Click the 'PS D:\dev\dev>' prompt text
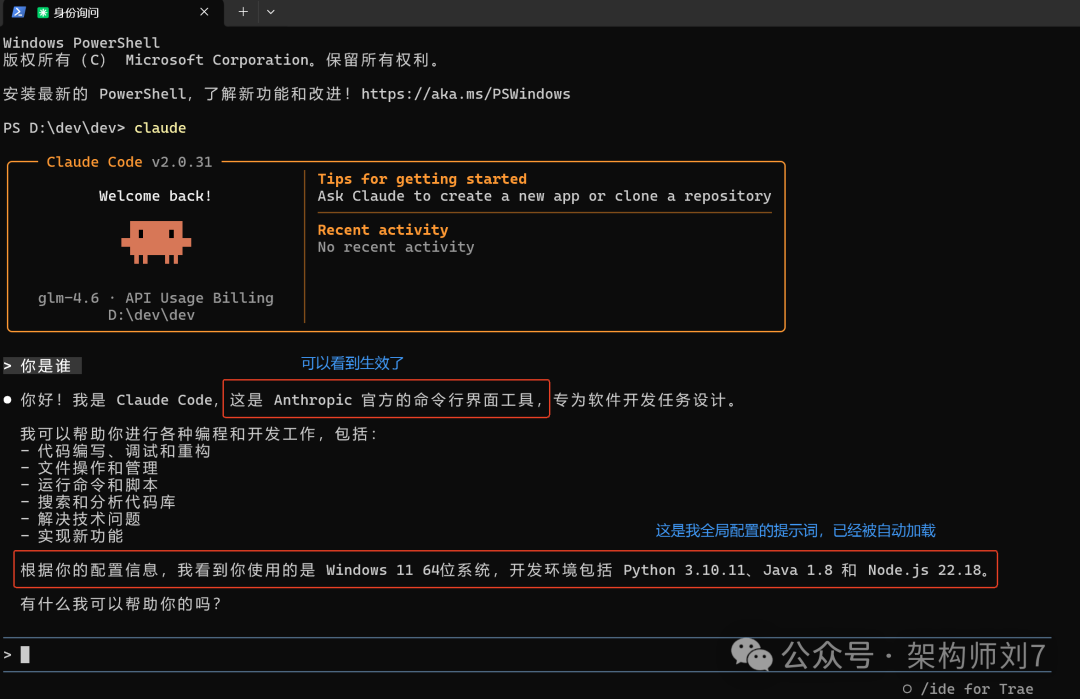This screenshot has width=1080, height=699. (x=64, y=128)
